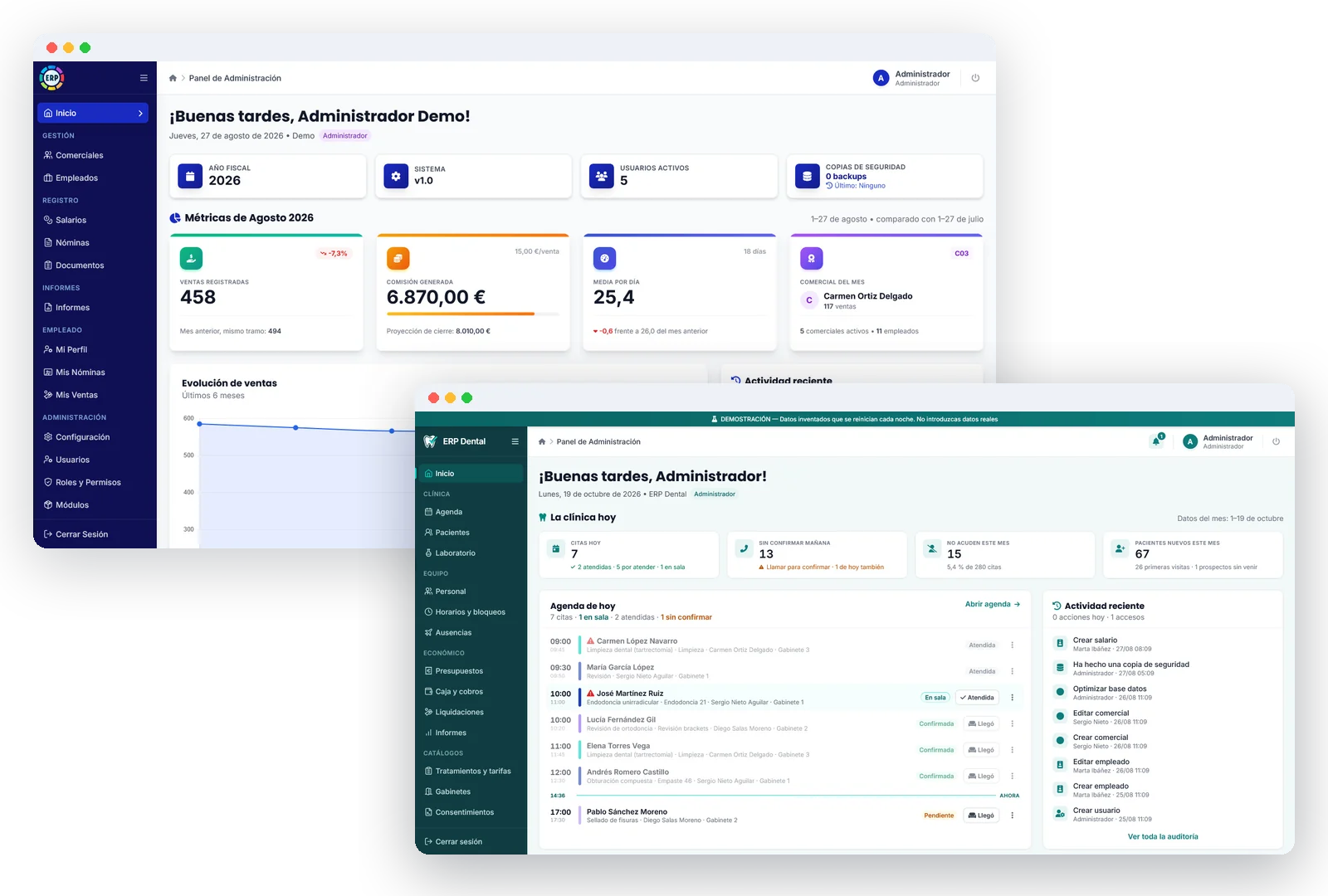This screenshot has height=896, width=1328.
Task: Click Citas Hoy calendar icon
Action: pyautogui.click(x=555, y=549)
